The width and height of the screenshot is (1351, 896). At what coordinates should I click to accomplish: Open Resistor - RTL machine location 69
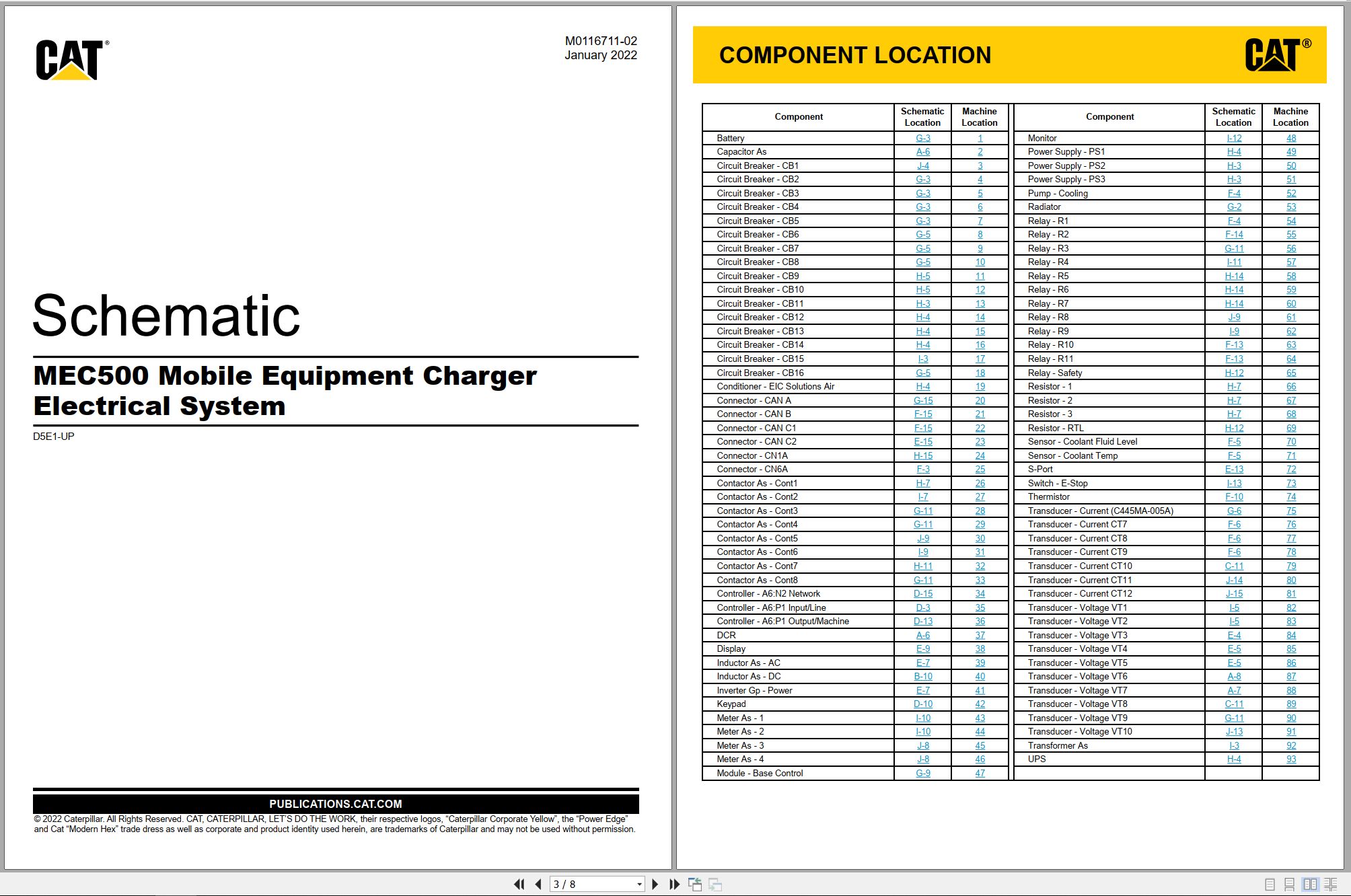tap(1291, 428)
